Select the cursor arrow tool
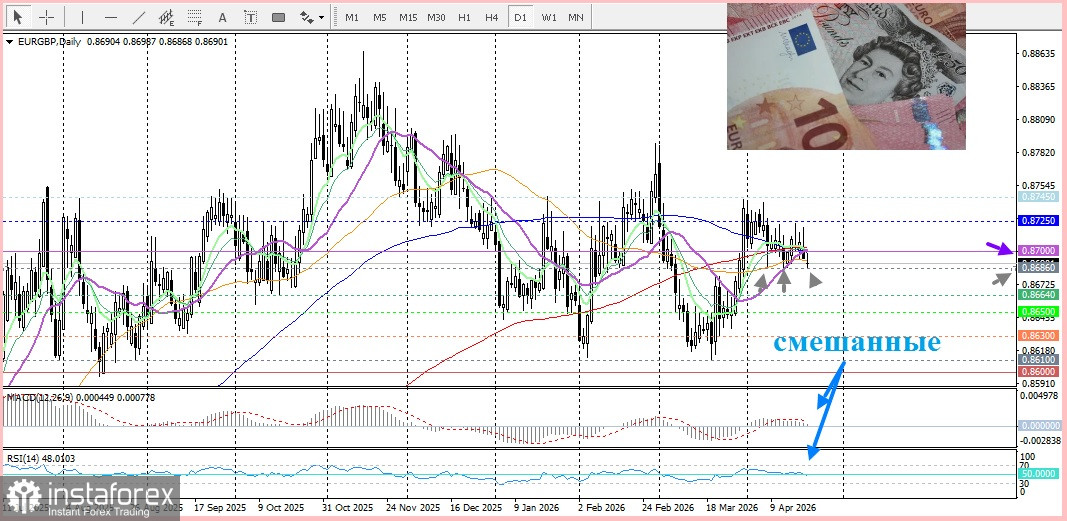 pyautogui.click(x=18, y=17)
